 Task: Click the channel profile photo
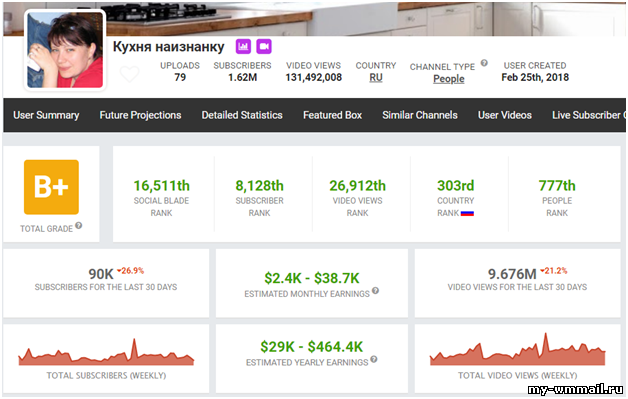pyautogui.click(x=65, y=50)
